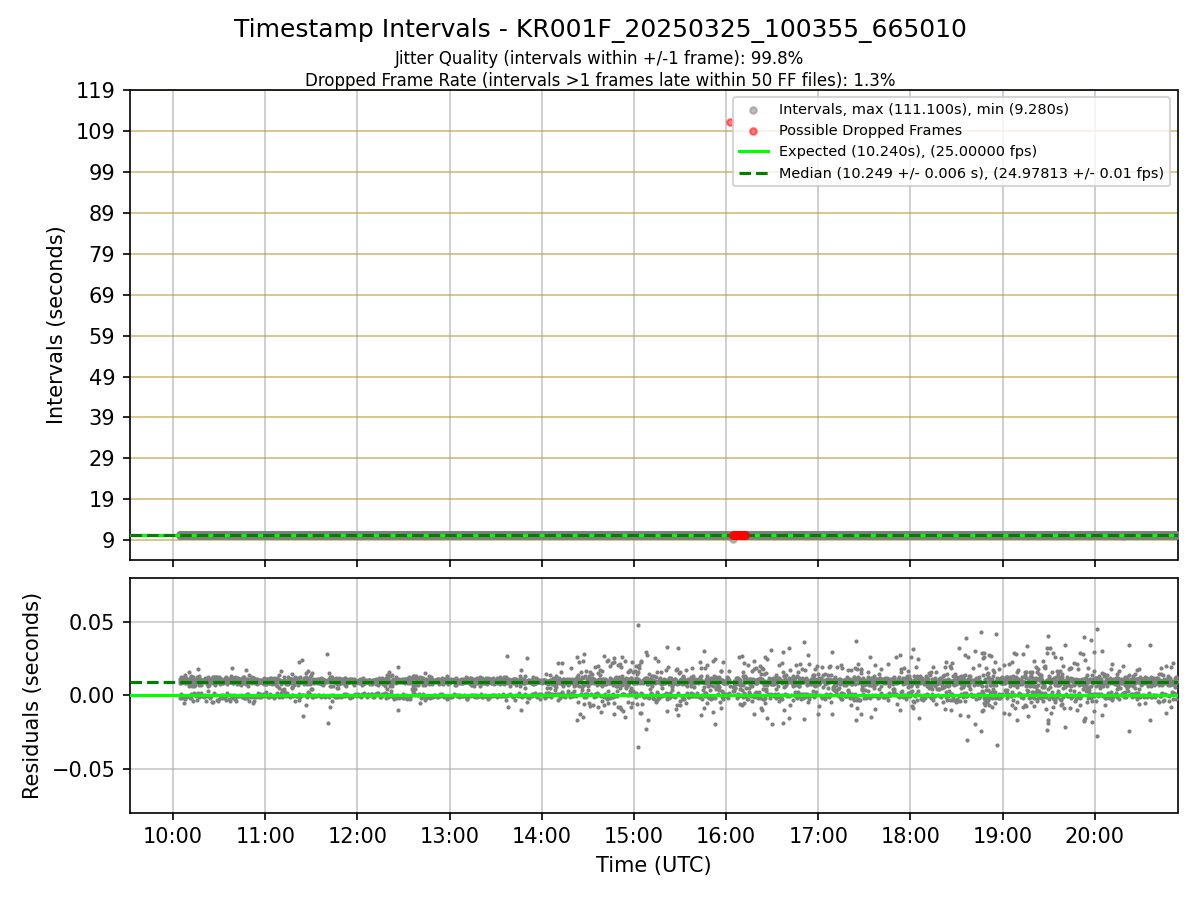This screenshot has width=1200, height=900.
Task: Click the Jitter Quality 99.8% subtitle line
Action: coord(599,58)
